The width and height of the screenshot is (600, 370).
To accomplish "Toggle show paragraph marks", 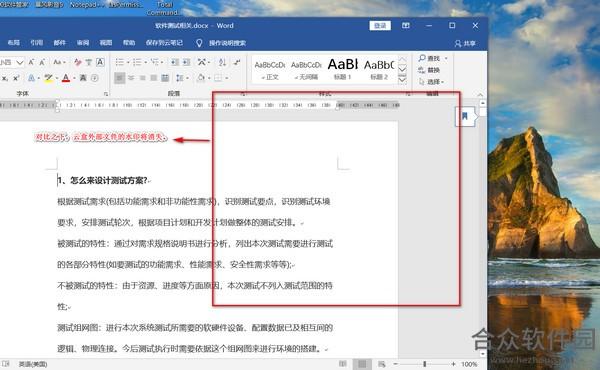I will point(237,62).
